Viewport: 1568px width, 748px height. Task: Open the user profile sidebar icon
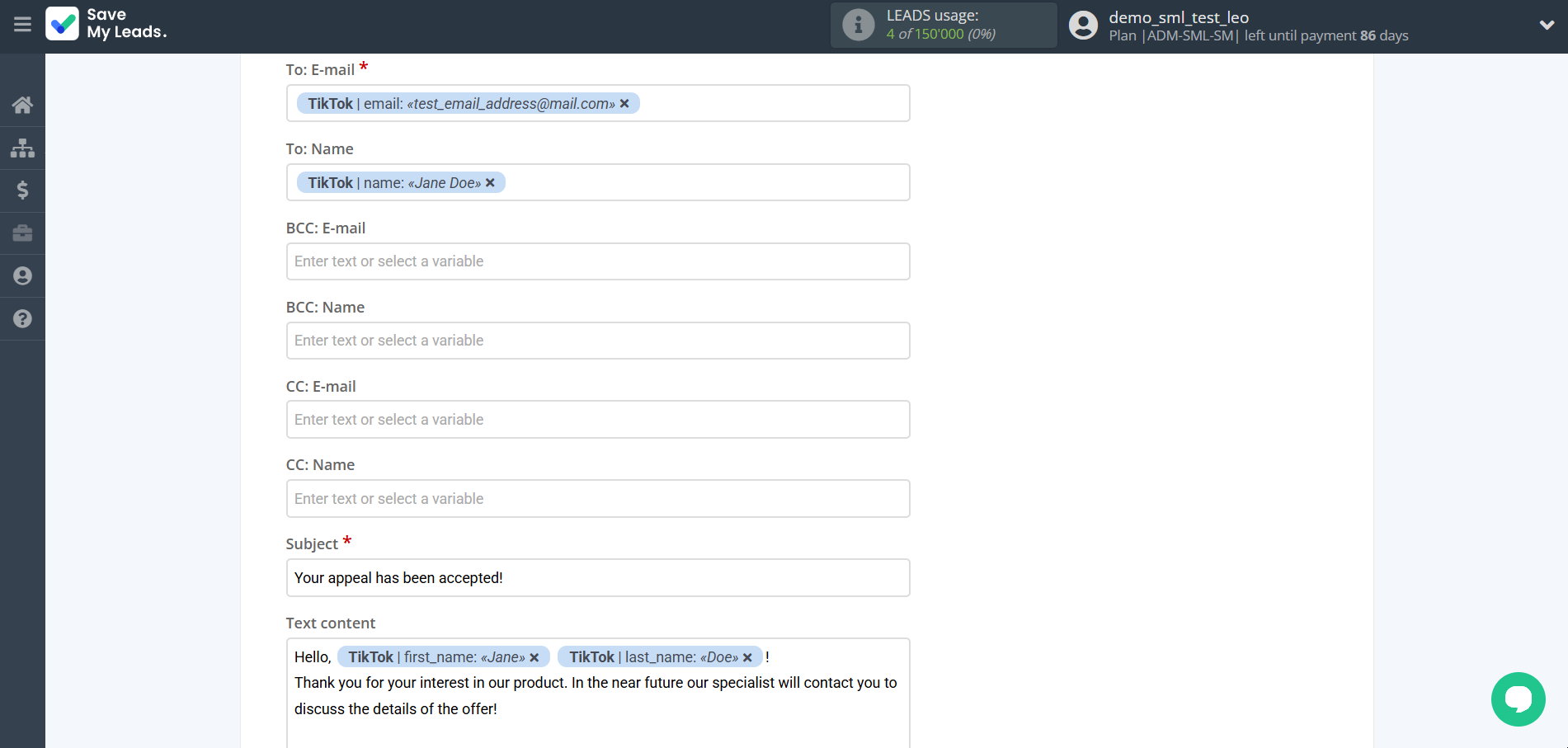coord(22,276)
